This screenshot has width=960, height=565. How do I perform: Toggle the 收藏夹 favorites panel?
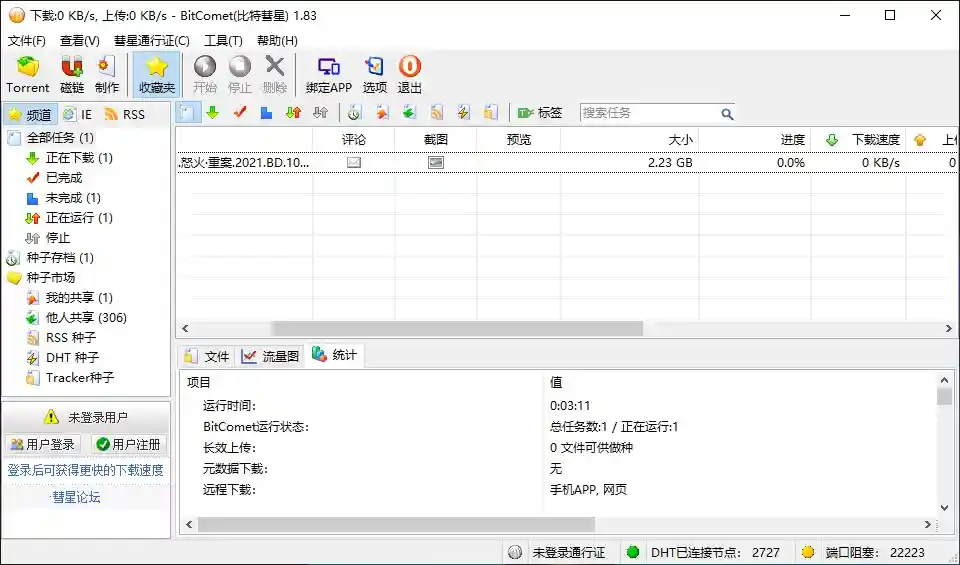(x=157, y=75)
